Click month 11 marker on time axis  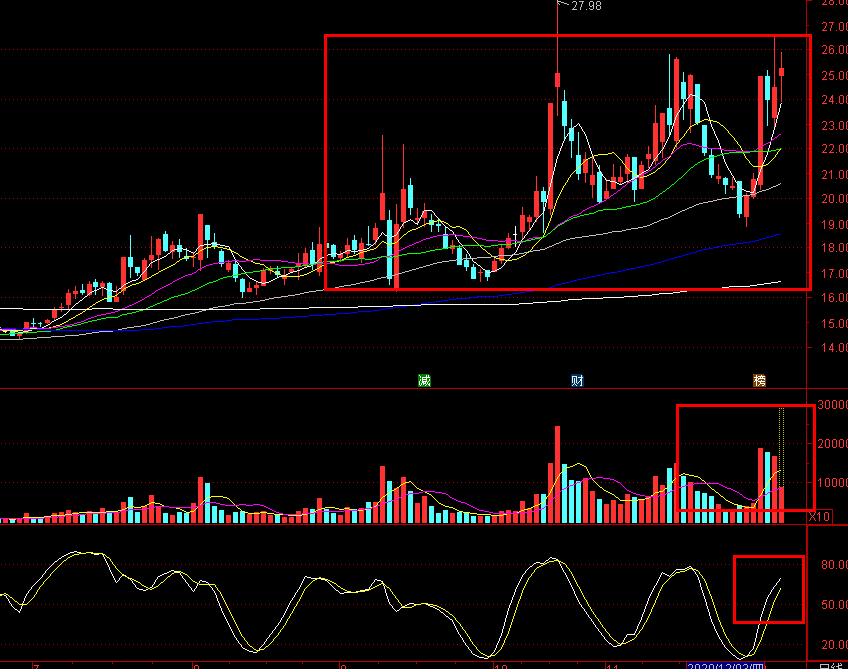614,665
